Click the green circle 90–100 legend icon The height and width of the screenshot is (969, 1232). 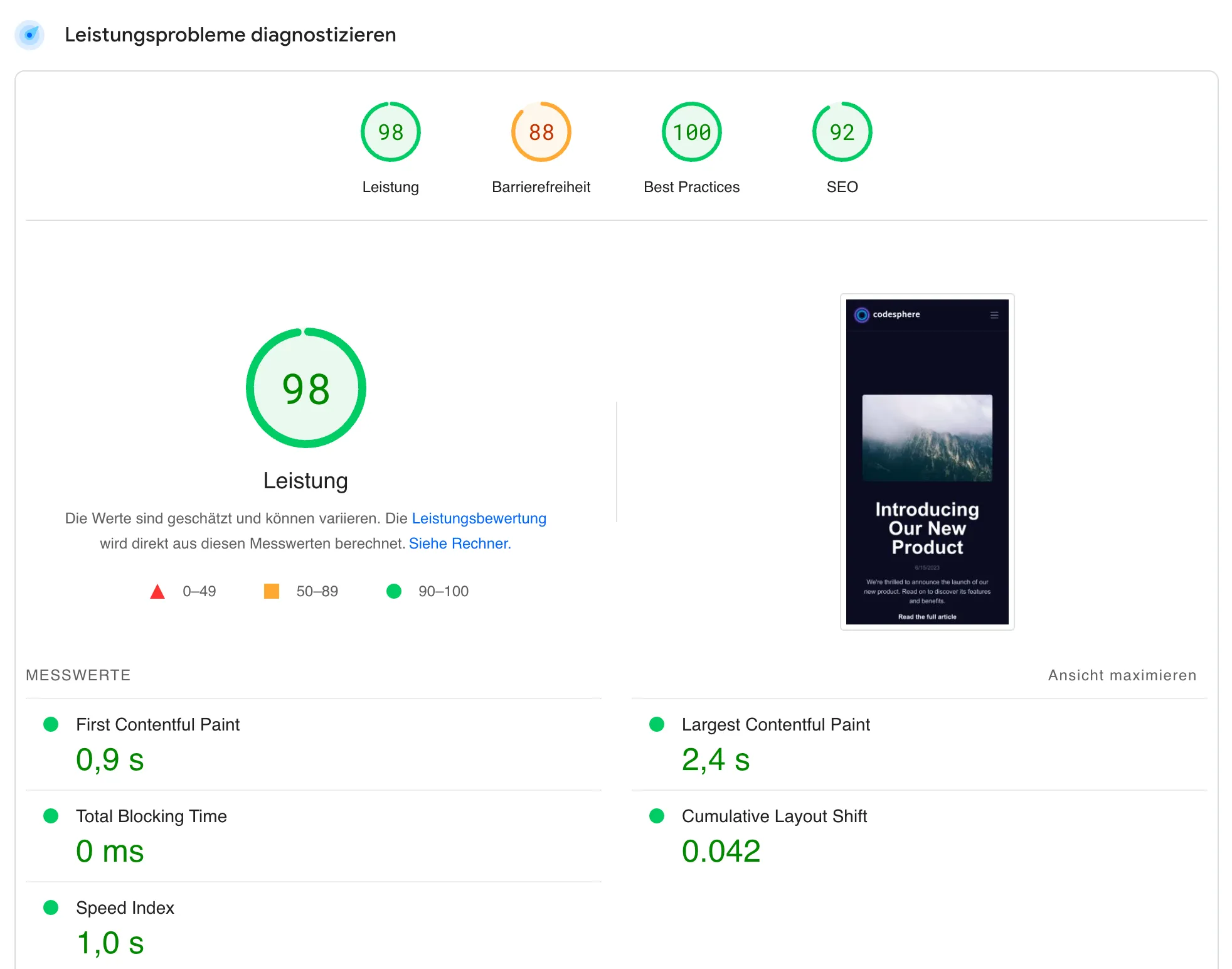click(394, 591)
